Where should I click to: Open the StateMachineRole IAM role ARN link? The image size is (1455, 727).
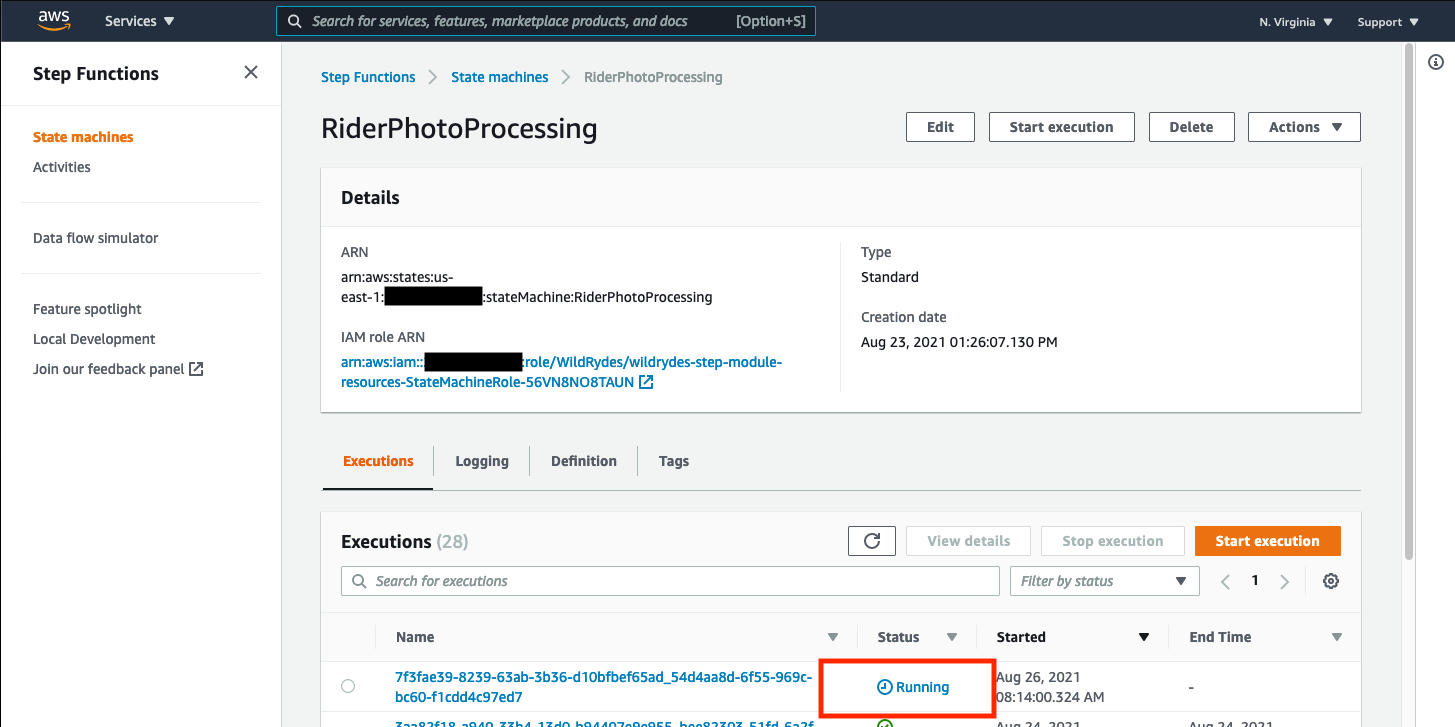pyautogui.click(x=561, y=372)
